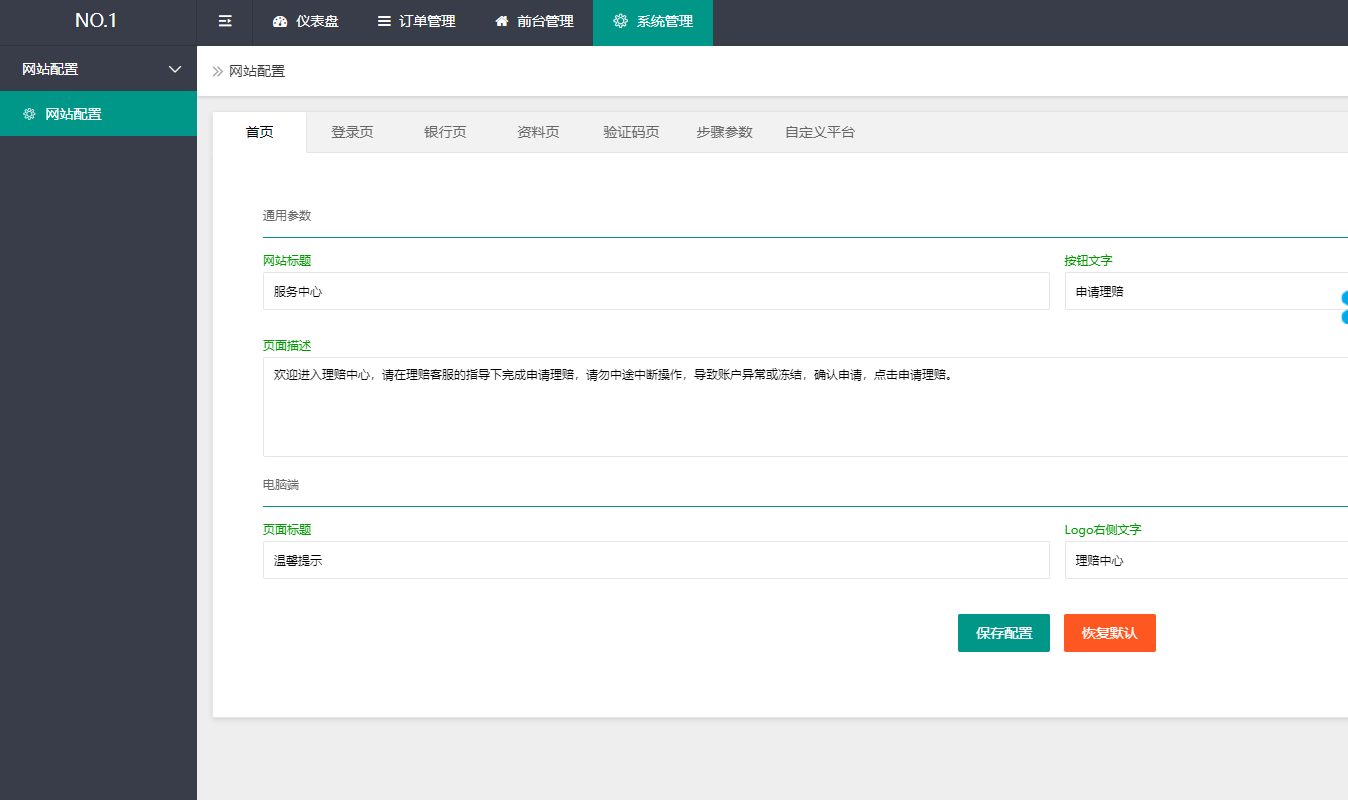
Task: Click the breadcrumb double-arrow icon
Action: coord(217,71)
